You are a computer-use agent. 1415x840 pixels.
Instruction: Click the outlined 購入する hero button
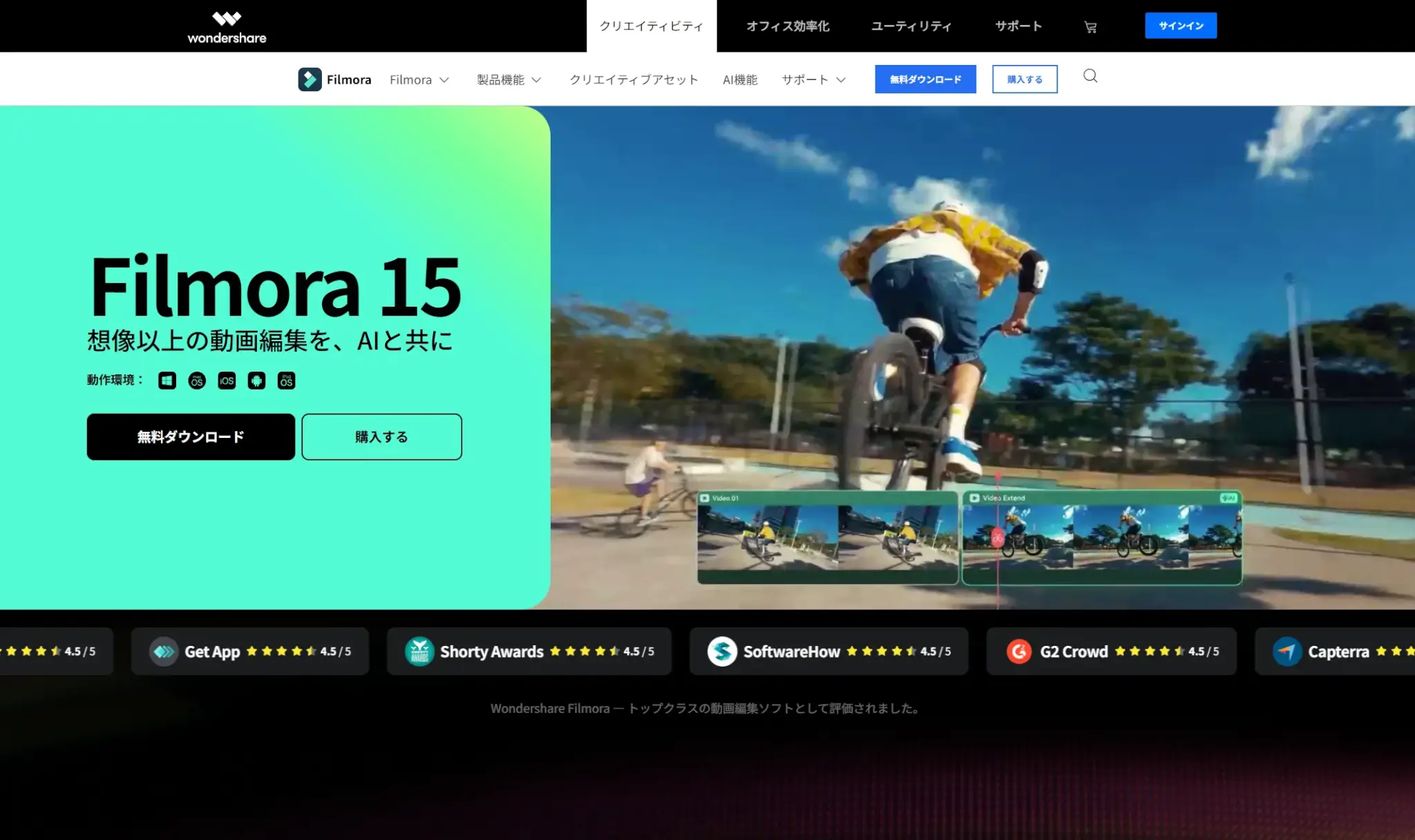click(381, 437)
